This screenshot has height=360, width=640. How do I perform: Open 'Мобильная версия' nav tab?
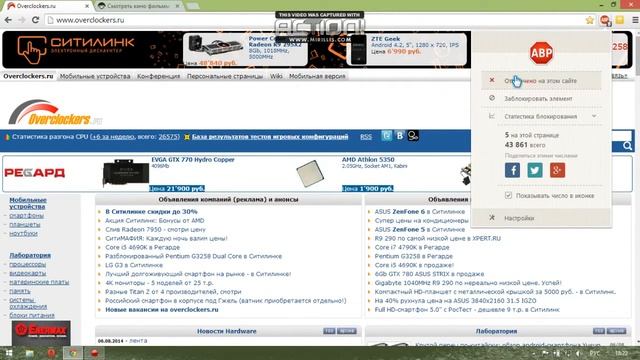[x=317, y=76]
